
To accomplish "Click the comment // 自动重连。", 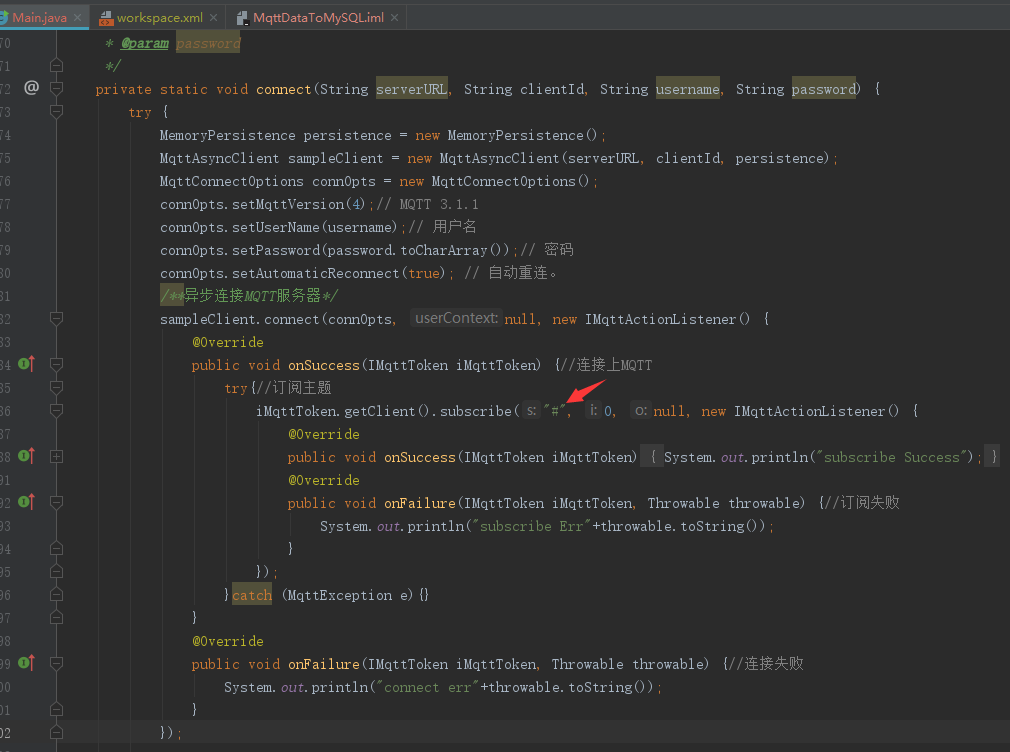I will 511,273.
